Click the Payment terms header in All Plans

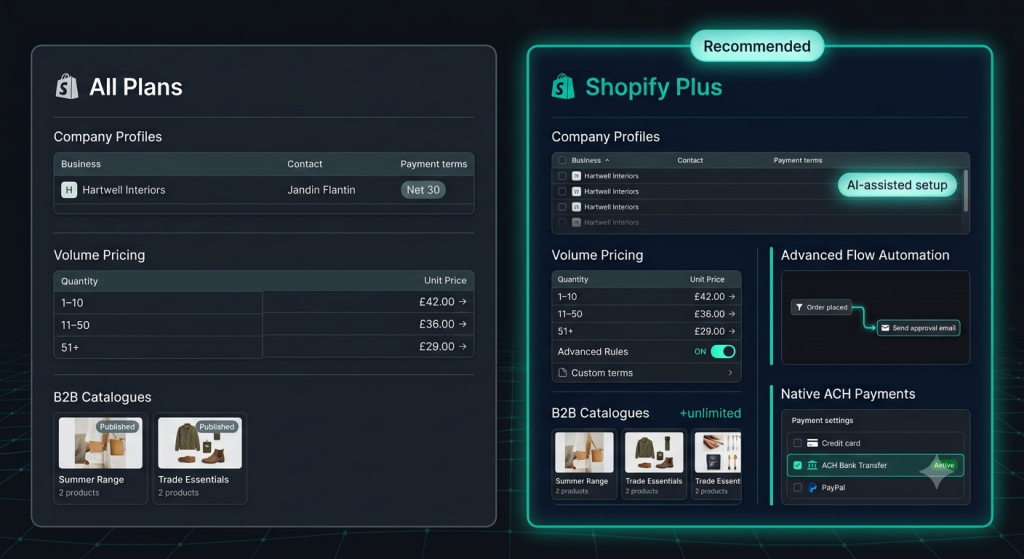(434, 164)
